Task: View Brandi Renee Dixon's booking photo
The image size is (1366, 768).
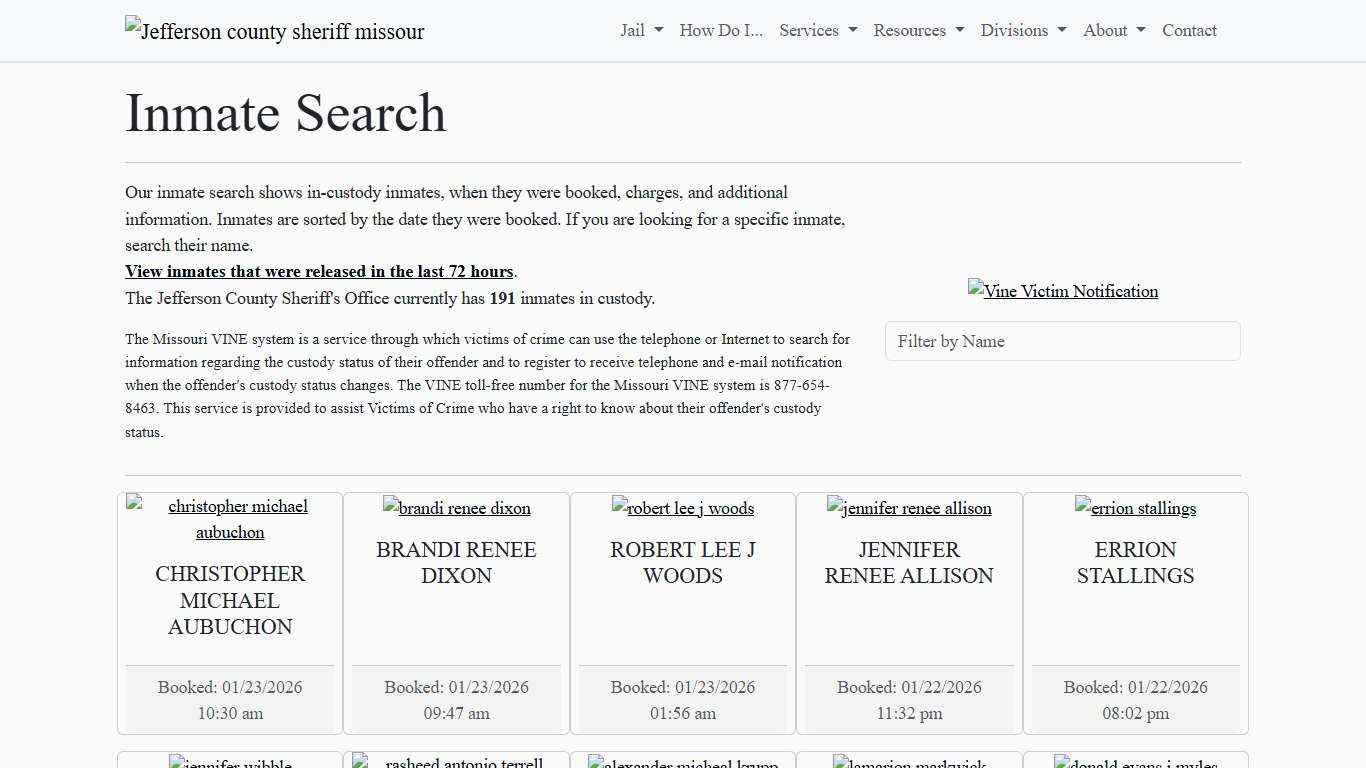Action: 456,508
